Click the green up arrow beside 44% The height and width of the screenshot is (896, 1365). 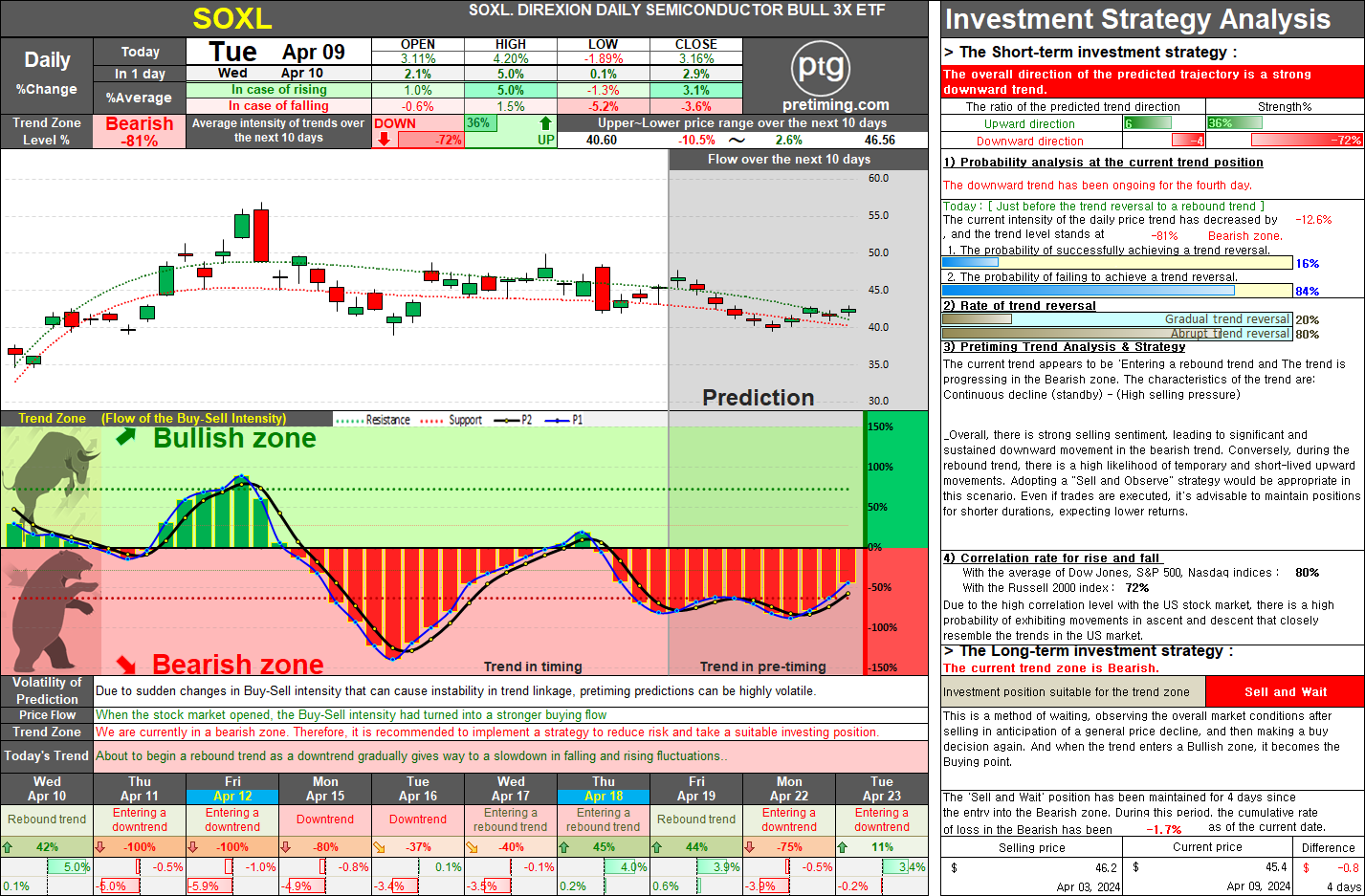(656, 846)
